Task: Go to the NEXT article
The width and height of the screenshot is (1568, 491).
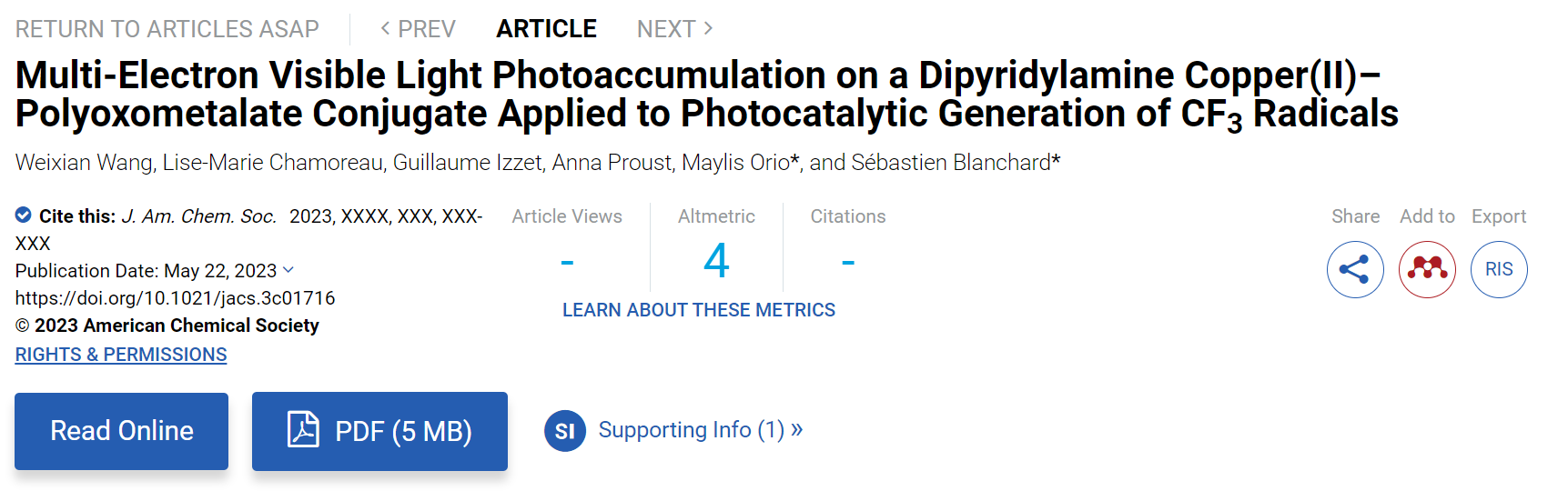Action: click(674, 29)
